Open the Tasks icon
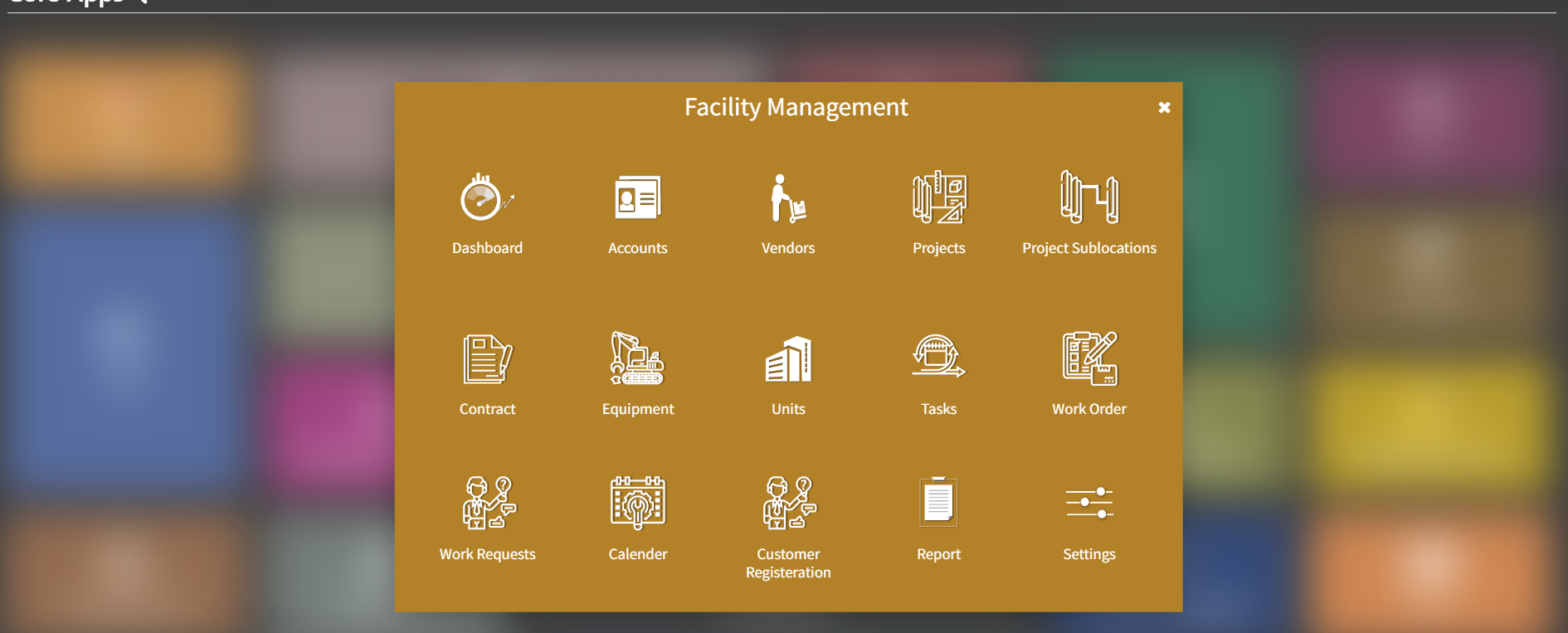 click(938, 358)
